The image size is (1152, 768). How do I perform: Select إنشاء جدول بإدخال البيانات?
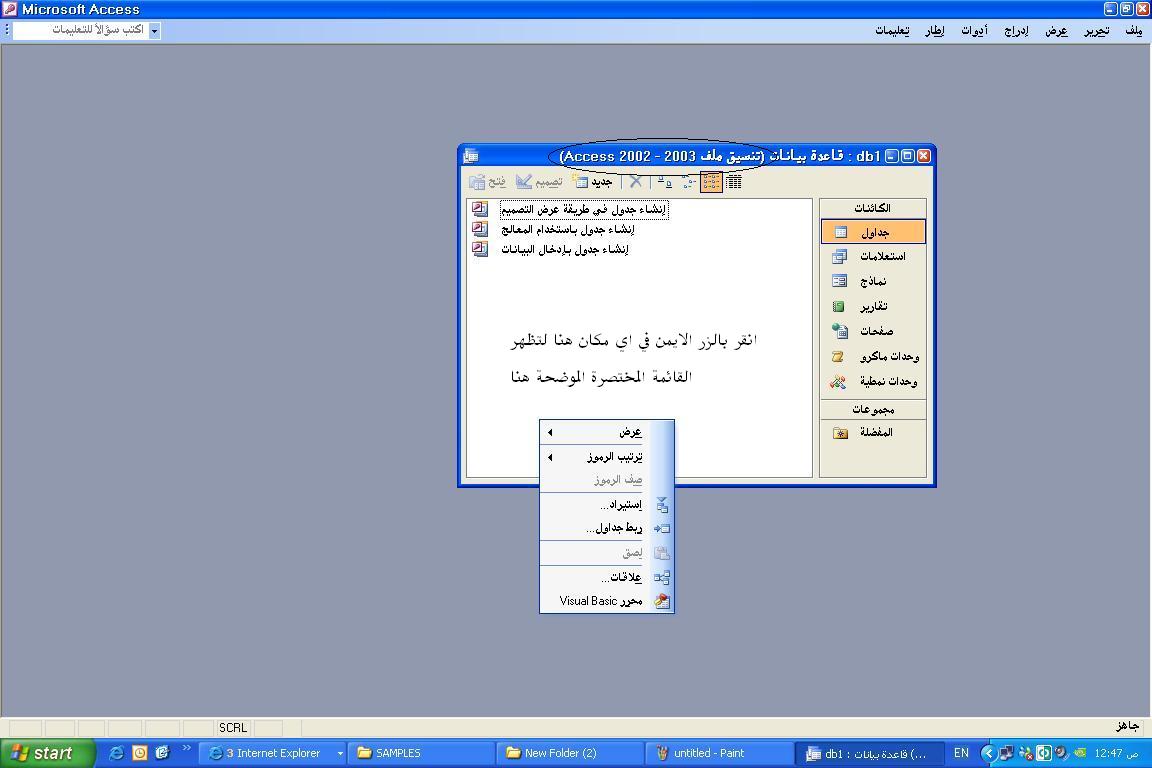(x=565, y=249)
